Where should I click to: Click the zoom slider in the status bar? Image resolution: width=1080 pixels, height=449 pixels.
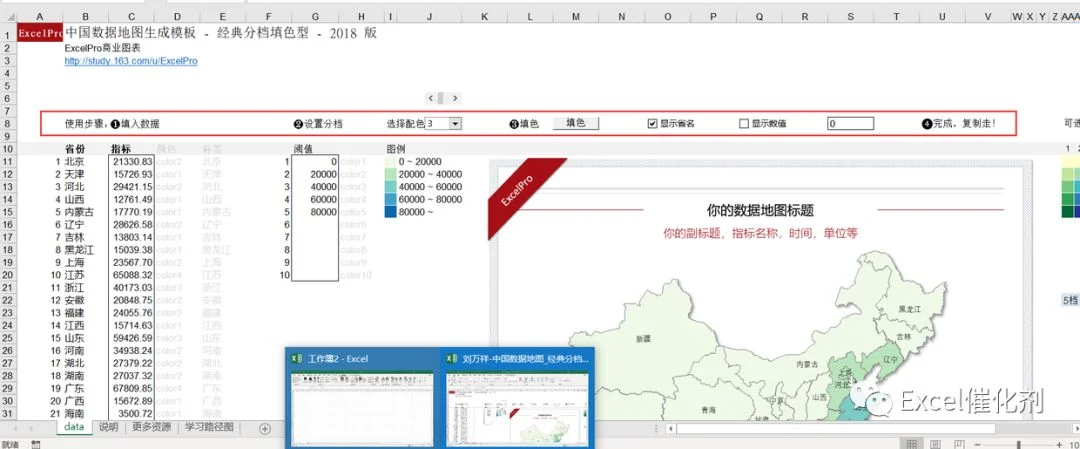click(x=1019, y=445)
